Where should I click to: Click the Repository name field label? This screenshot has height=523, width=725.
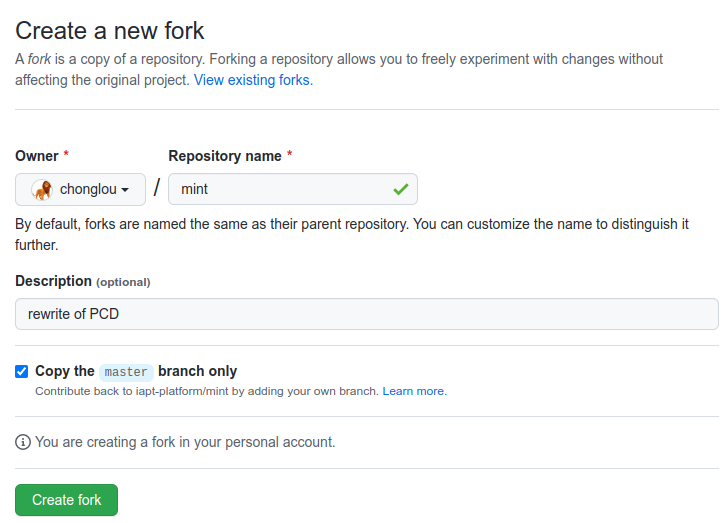[224, 156]
